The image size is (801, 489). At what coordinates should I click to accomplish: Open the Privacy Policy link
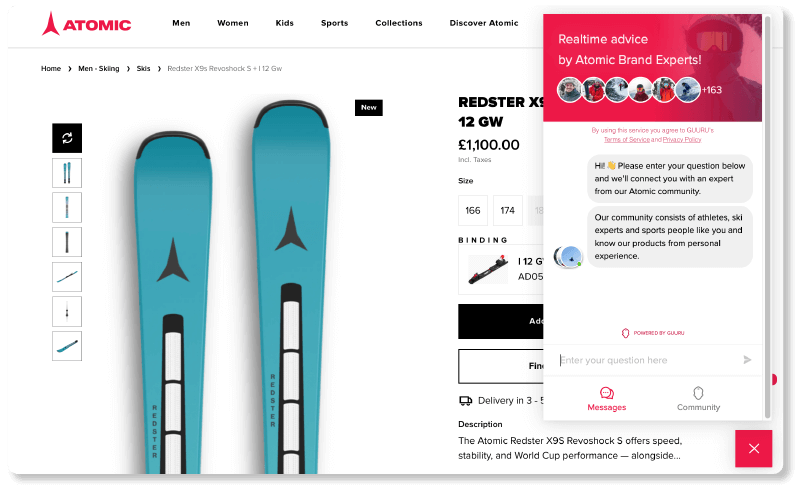pos(682,140)
